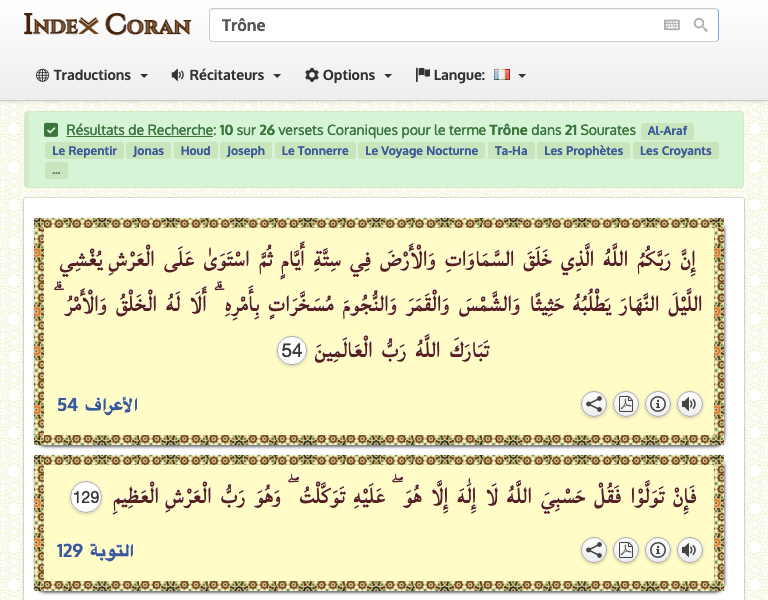Select the Le Voyage Nocturne sura tag
Image resolution: width=768 pixels, height=600 pixels.
[x=422, y=151]
